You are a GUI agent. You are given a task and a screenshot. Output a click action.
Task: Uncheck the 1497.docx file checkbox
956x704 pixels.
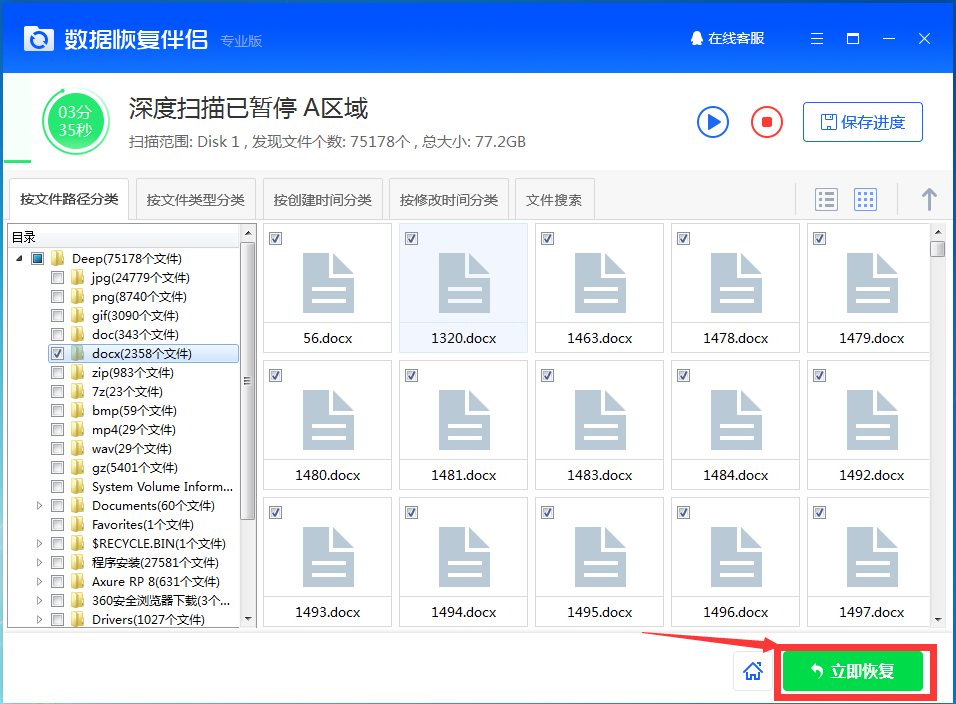819,513
